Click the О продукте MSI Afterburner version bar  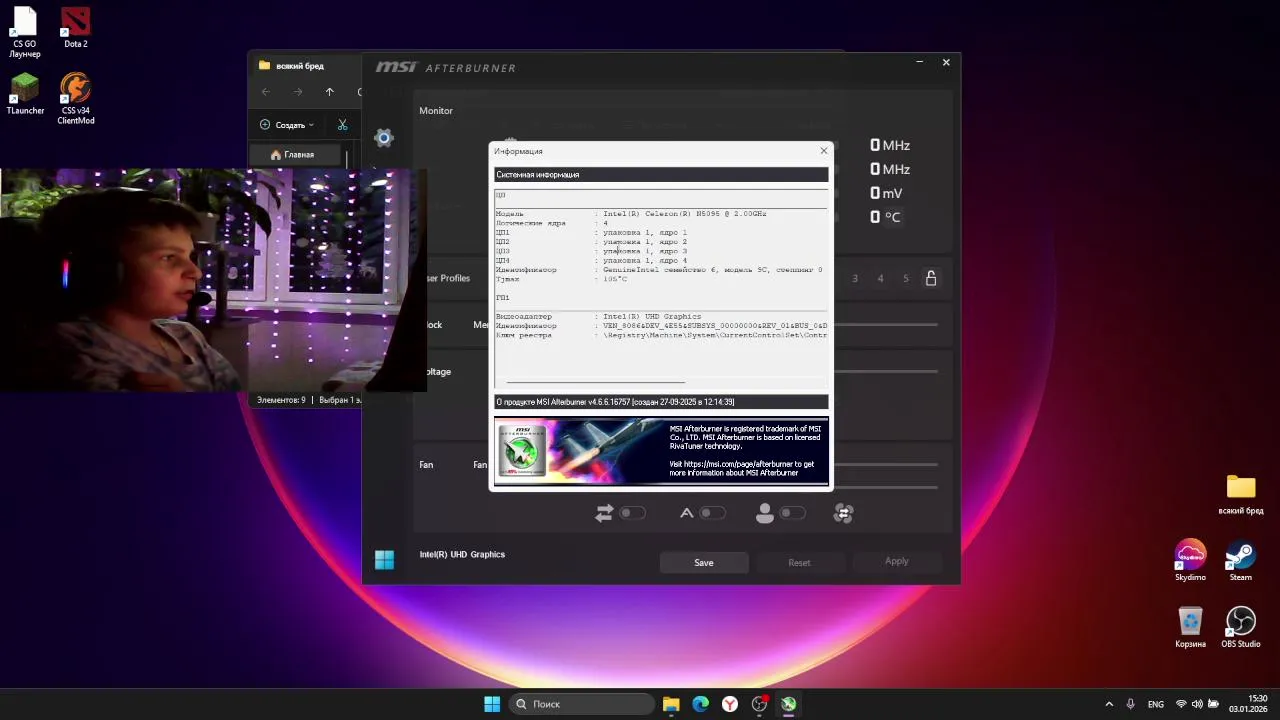661,402
